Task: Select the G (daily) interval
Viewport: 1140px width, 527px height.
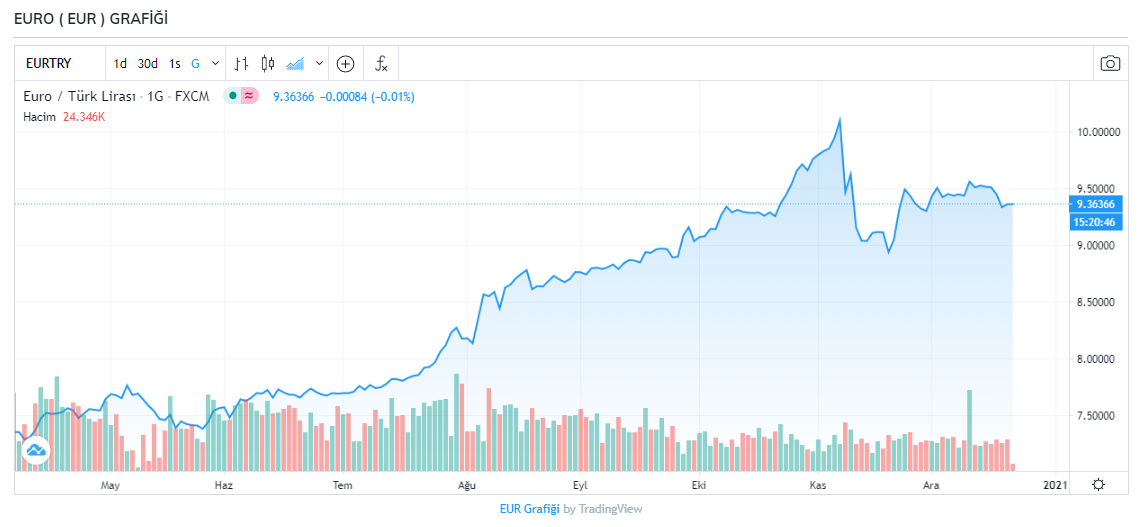Action: click(195, 63)
